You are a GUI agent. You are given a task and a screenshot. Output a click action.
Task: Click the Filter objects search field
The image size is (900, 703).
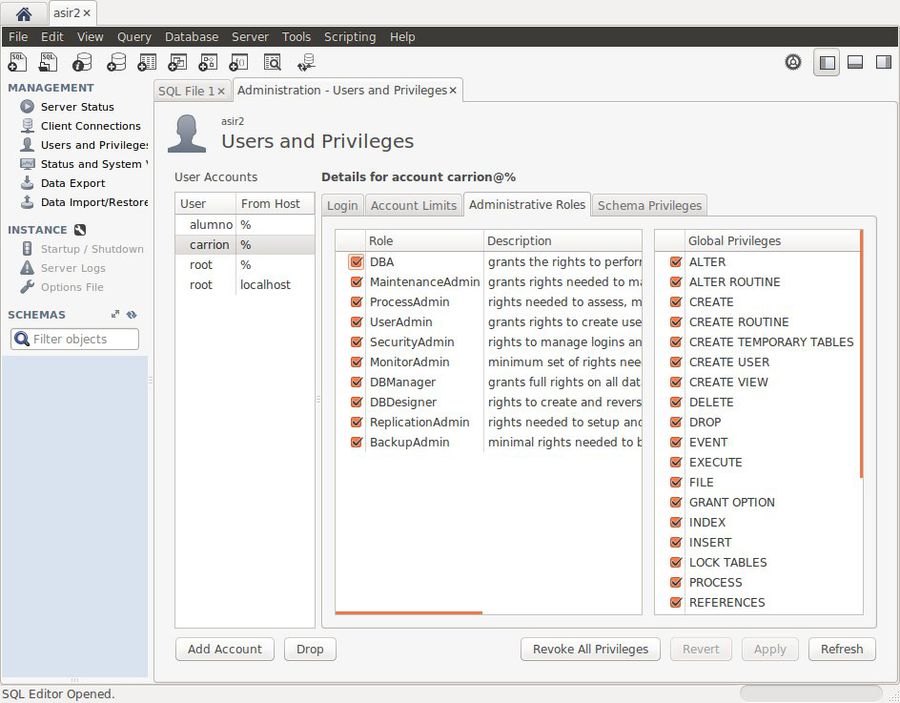75,339
